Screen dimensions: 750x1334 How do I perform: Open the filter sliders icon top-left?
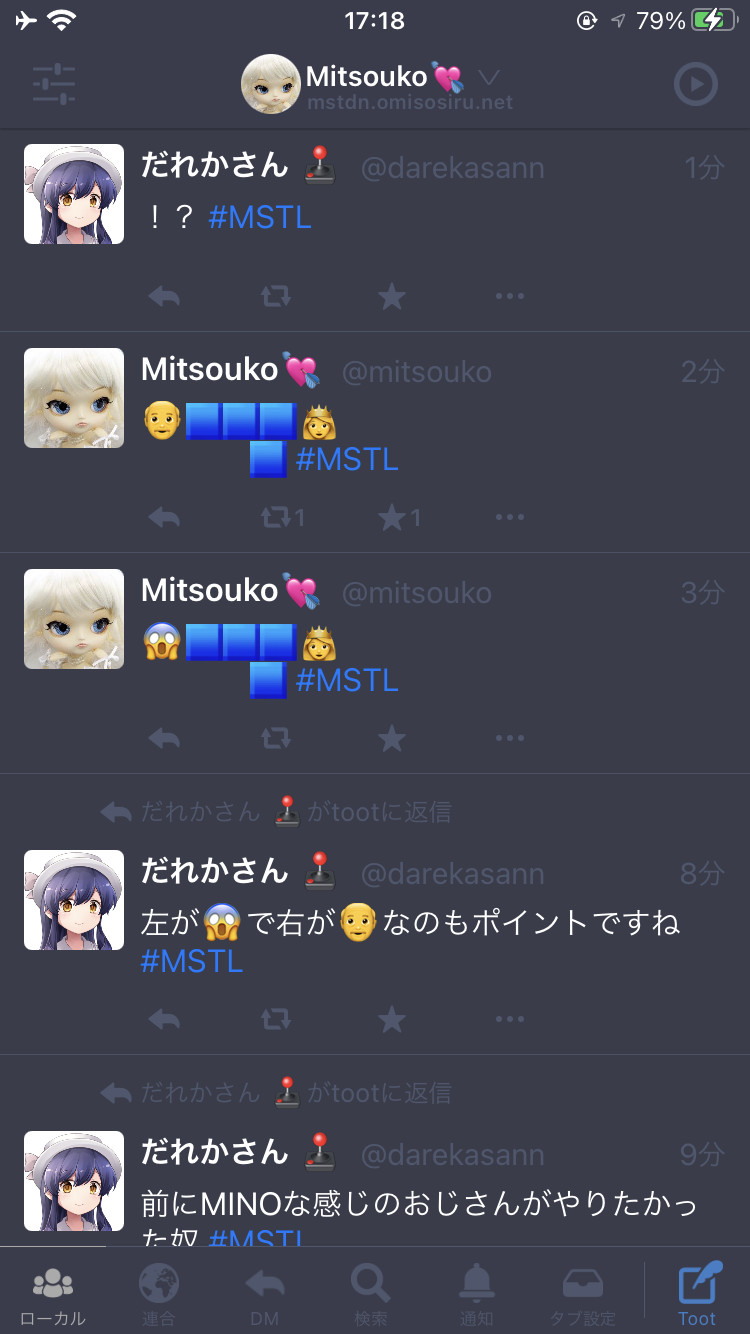tap(54, 85)
